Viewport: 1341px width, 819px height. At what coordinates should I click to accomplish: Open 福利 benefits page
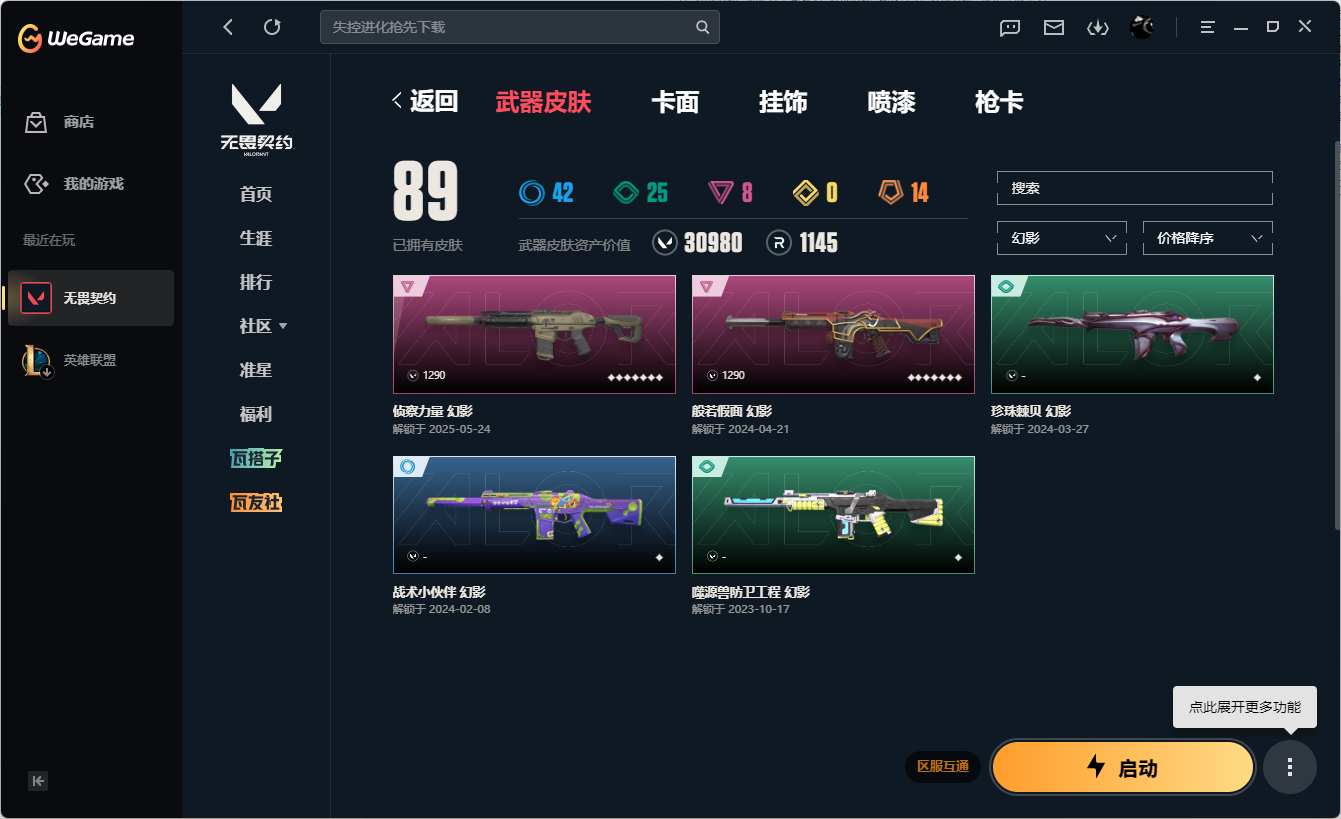click(256, 415)
